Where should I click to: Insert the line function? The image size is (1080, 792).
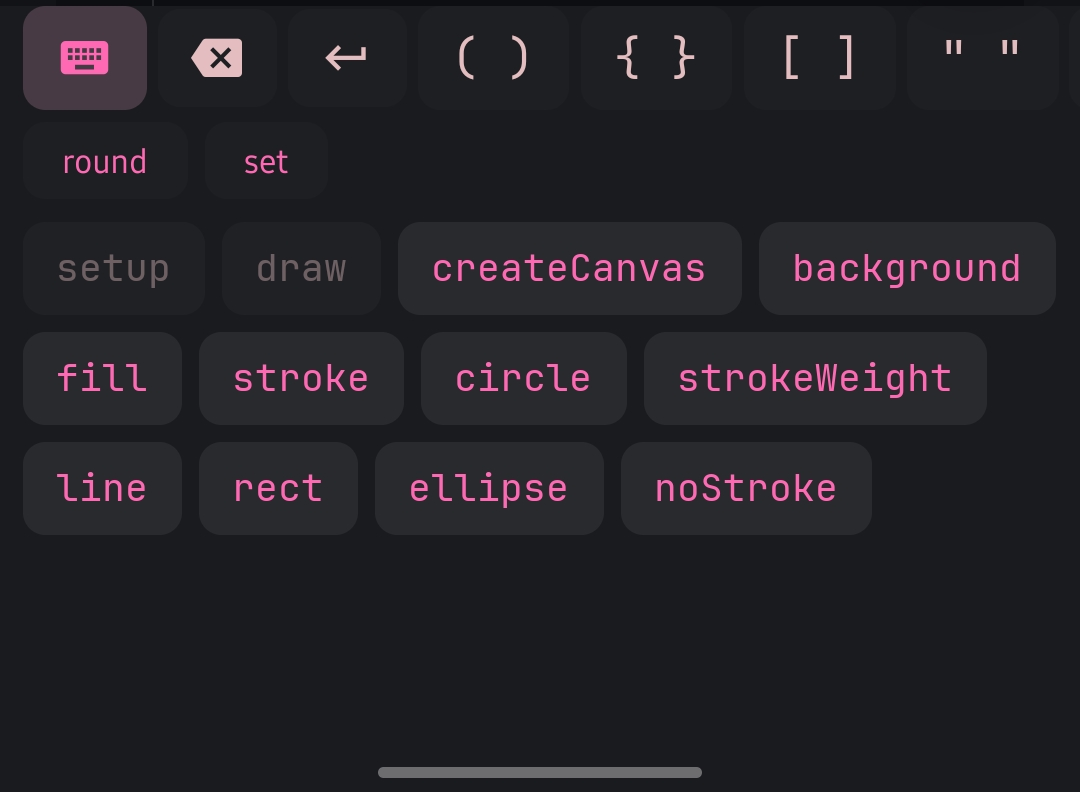[102, 489]
